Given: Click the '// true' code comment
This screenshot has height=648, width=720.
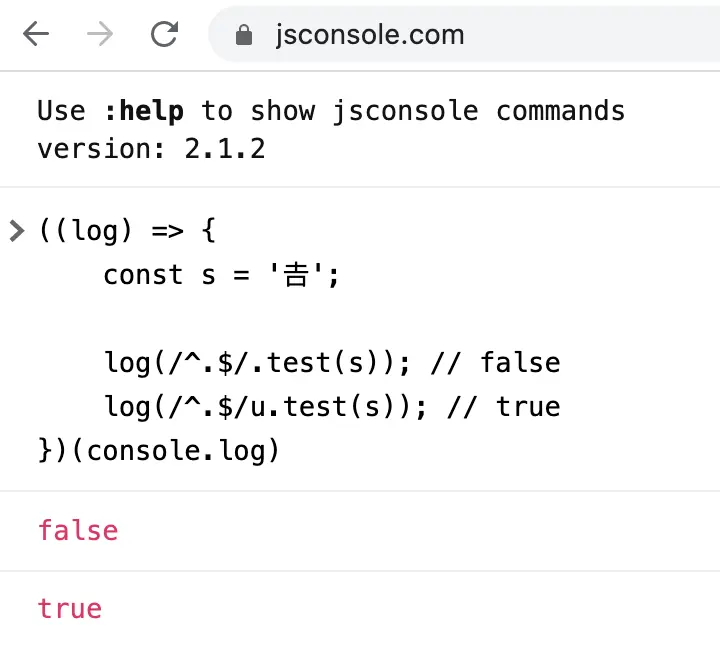Looking at the screenshot, I should [504, 407].
